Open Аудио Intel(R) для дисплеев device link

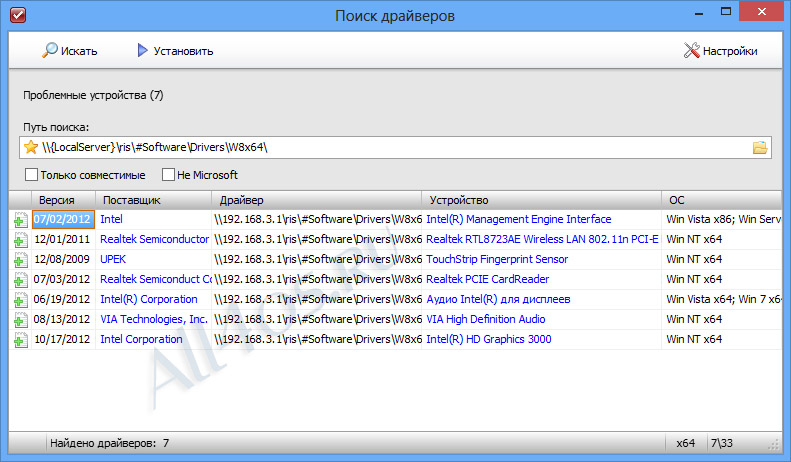[498, 299]
